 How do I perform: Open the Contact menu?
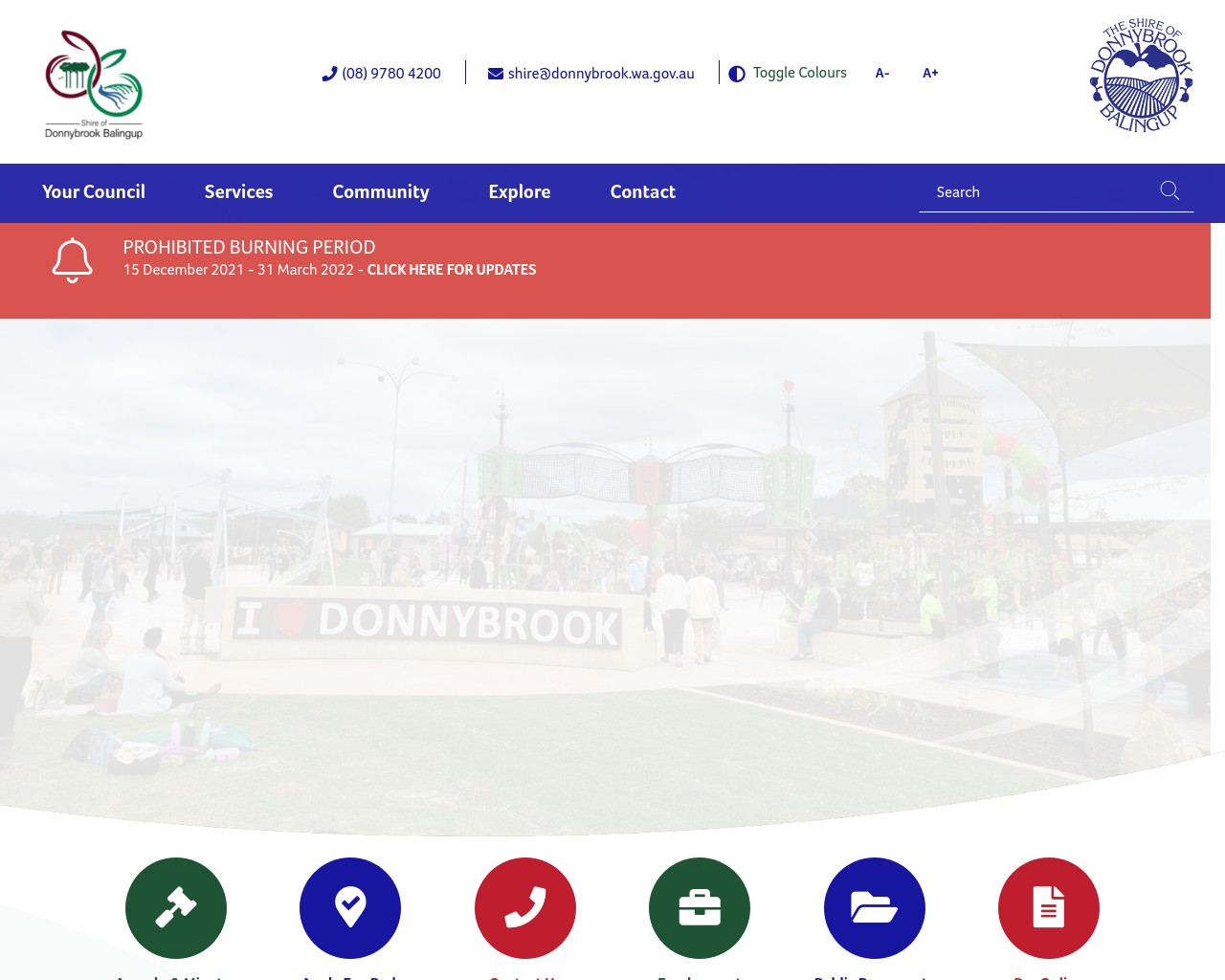point(643,191)
